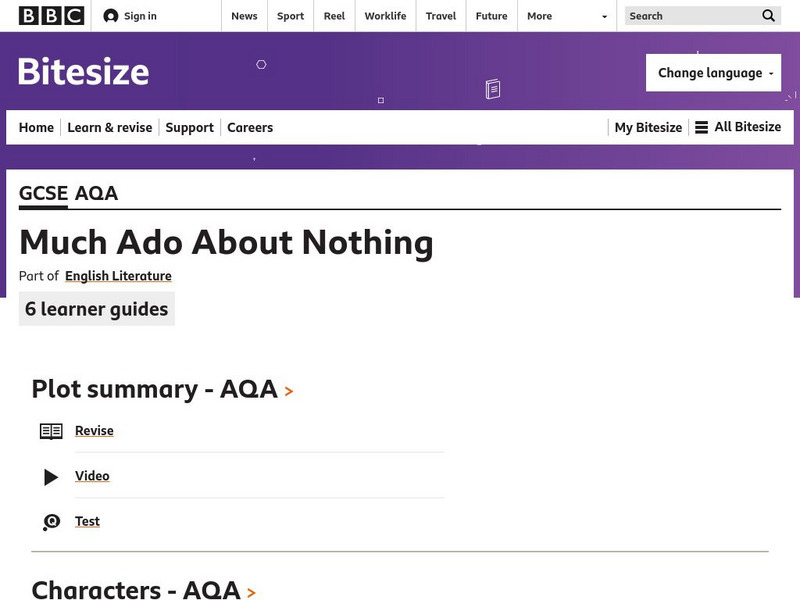Click the Bitesize logo in the purple banner
This screenshot has height=600, width=800.
[x=83, y=72]
